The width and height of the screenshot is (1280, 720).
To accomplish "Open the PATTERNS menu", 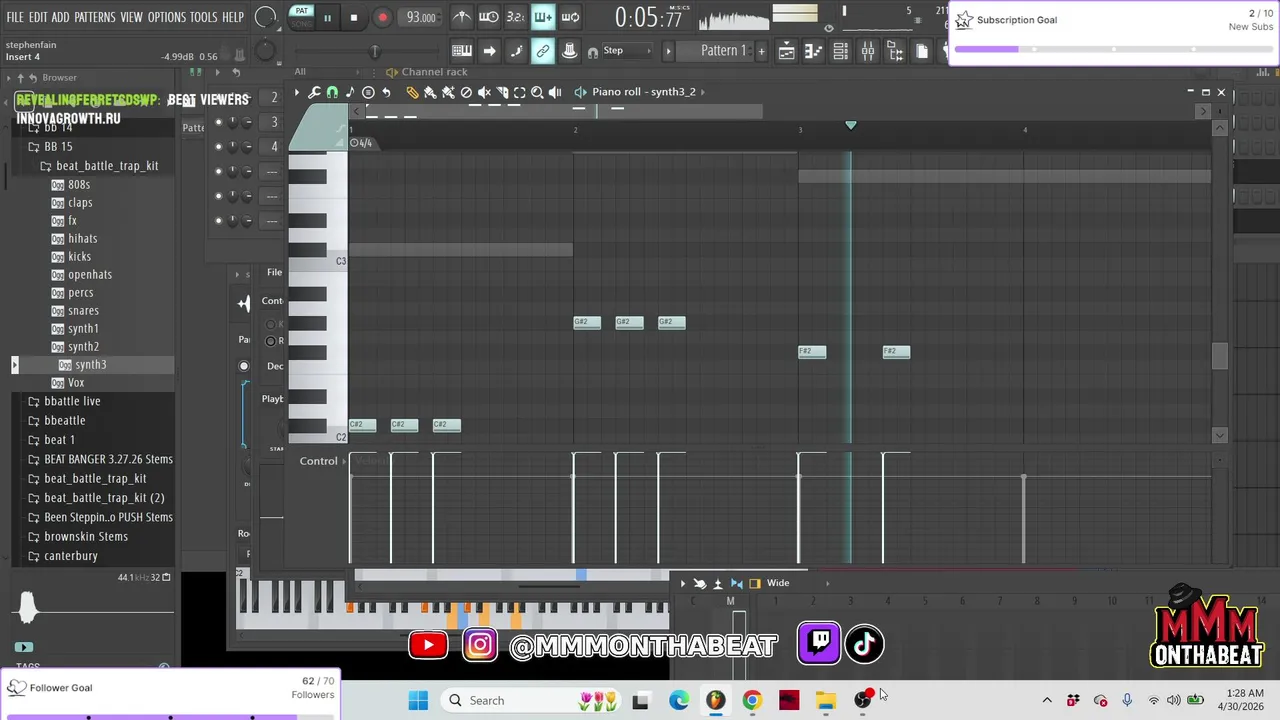I will click(x=95, y=17).
